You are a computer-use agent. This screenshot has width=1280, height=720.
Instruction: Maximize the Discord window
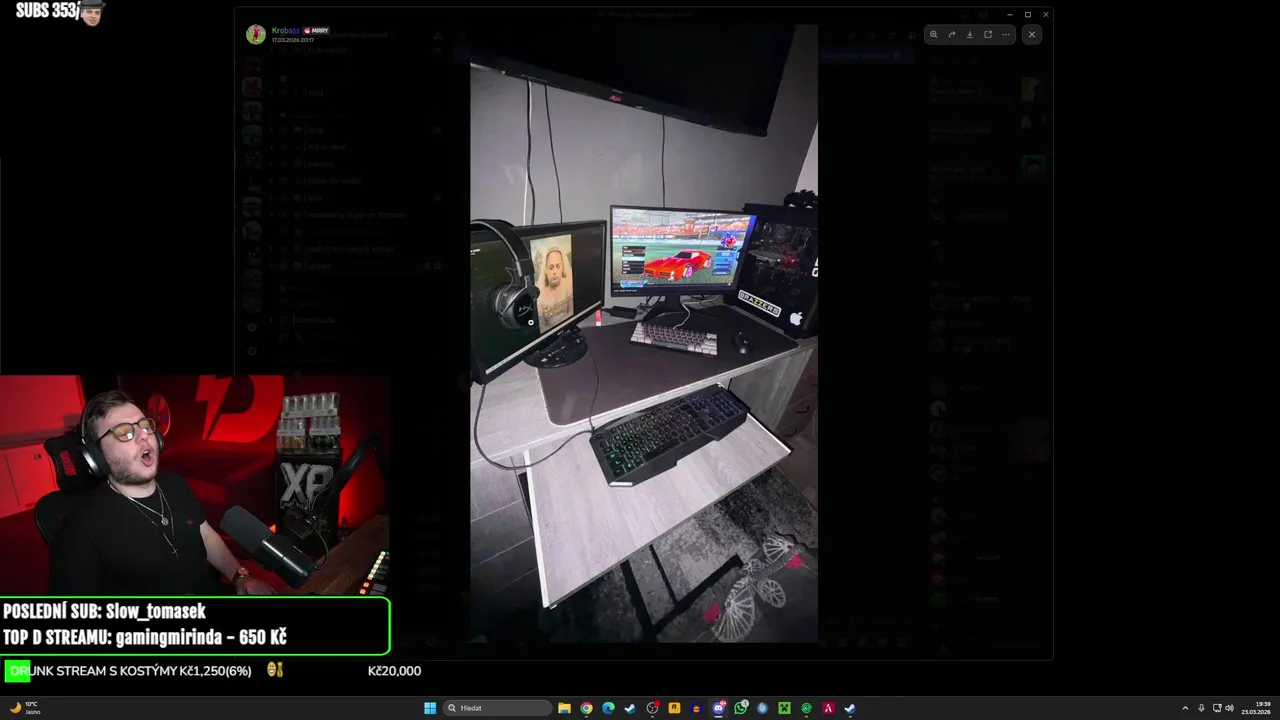click(1027, 14)
